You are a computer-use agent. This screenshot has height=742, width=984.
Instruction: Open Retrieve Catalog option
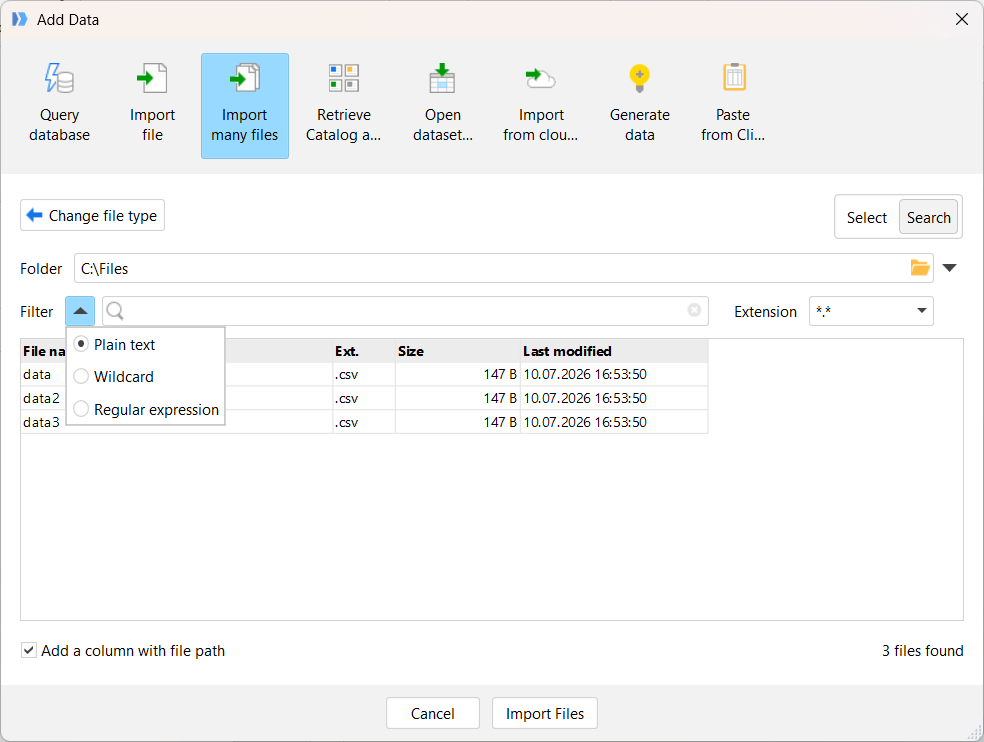(x=343, y=105)
